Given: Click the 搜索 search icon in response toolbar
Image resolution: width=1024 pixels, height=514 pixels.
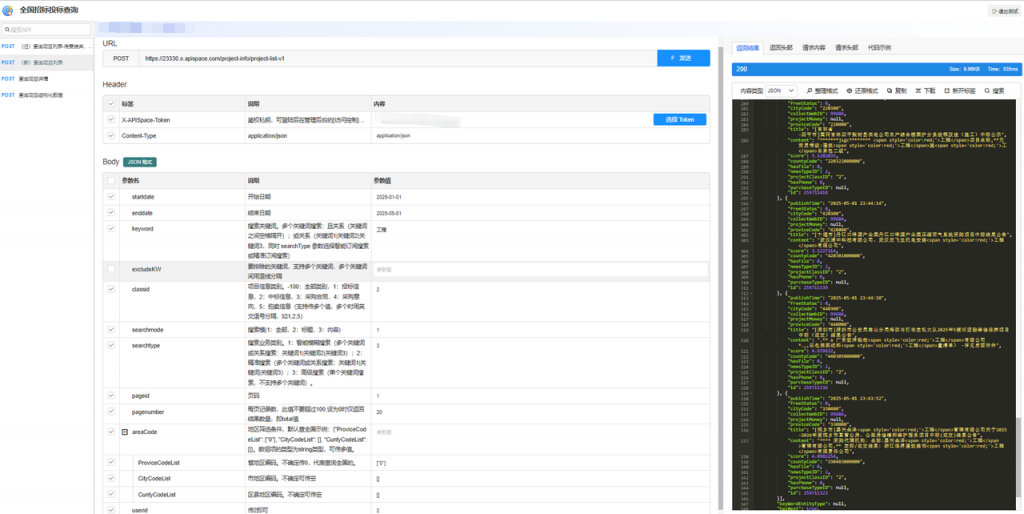Looking at the screenshot, I should 984,90.
